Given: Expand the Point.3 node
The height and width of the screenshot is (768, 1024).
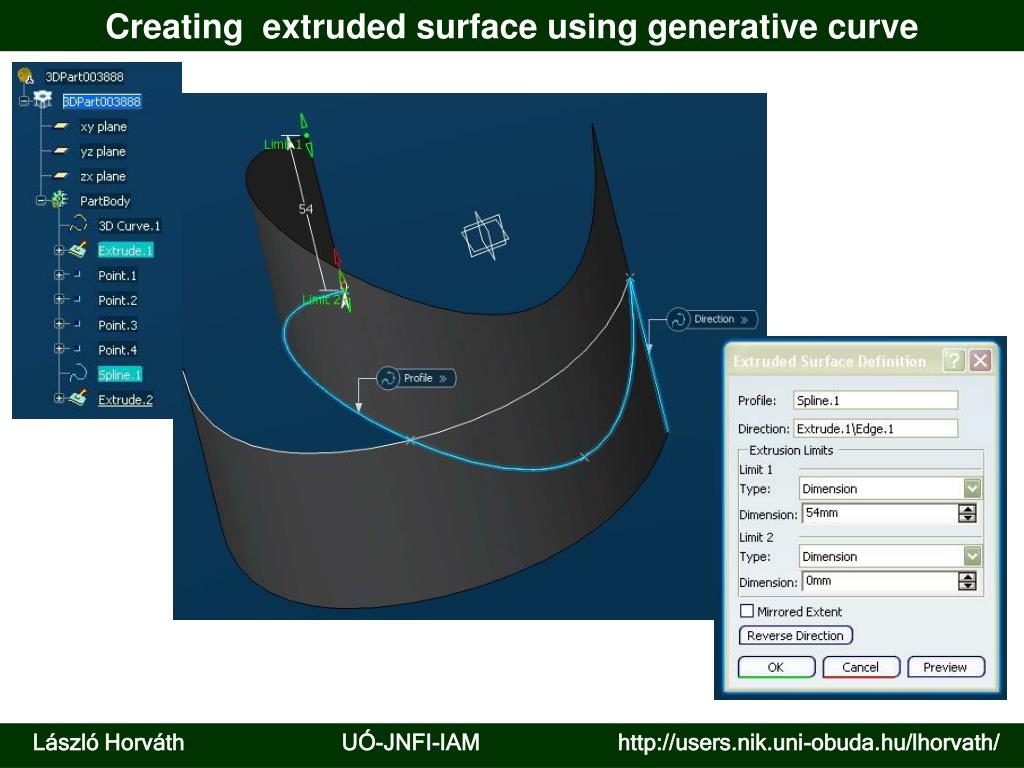Looking at the screenshot, I should click(x=59, y=324).
